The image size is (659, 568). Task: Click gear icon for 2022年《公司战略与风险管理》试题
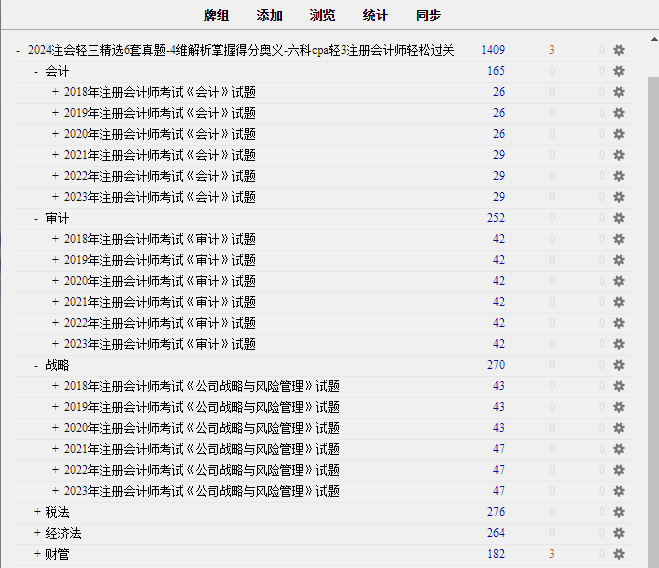click(x=619, y=470)
